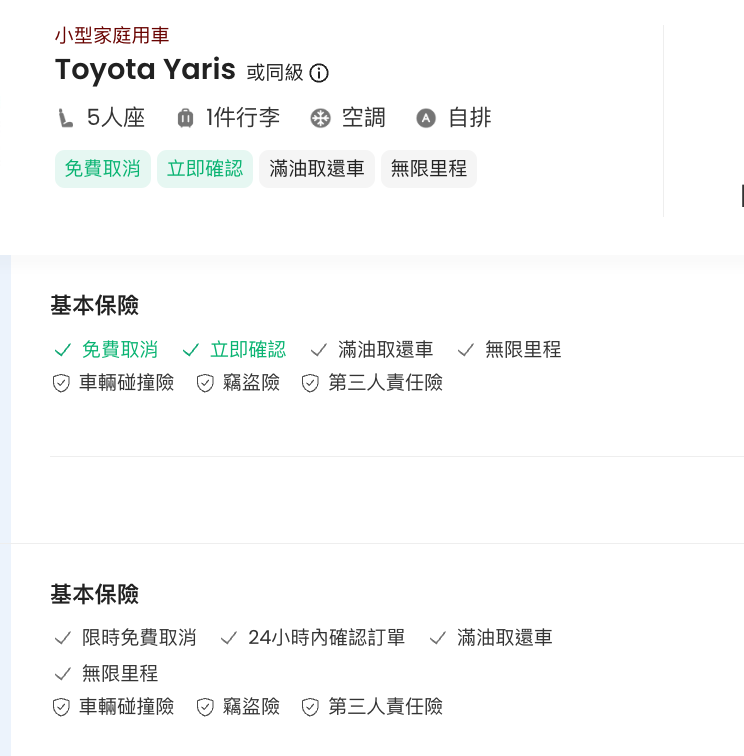Click the luggage icon next to 1件行李
This screenshot has height=756, width=744.
click(185, 118)
